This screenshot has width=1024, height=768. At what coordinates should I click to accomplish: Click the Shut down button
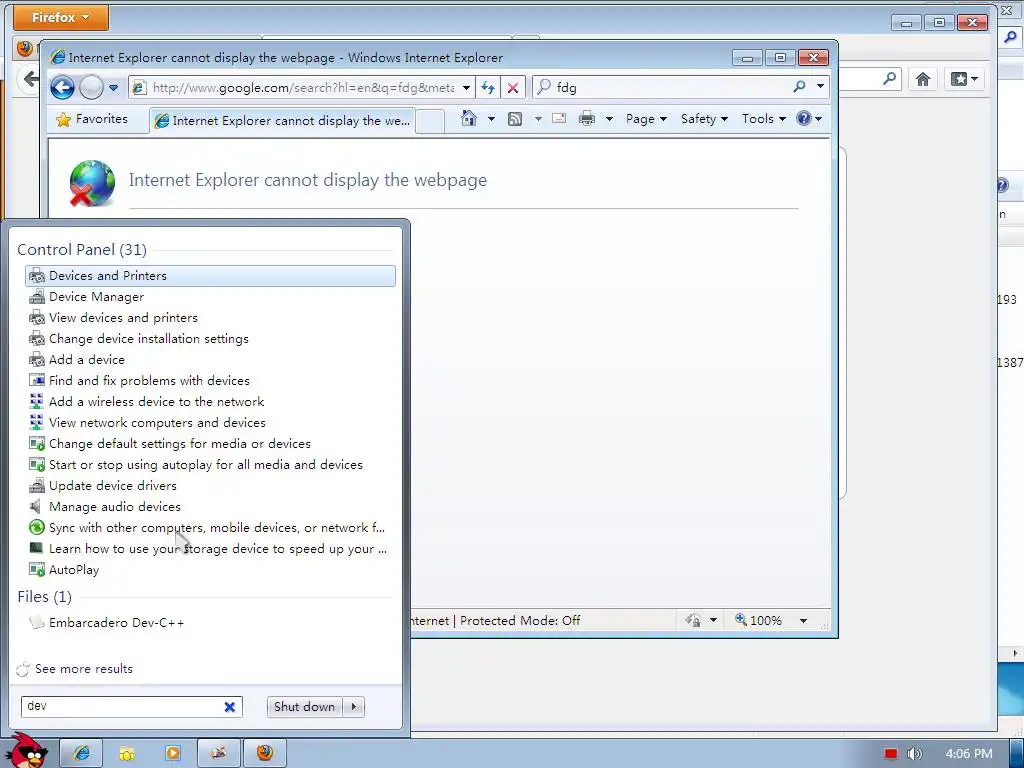pos(304,707)
